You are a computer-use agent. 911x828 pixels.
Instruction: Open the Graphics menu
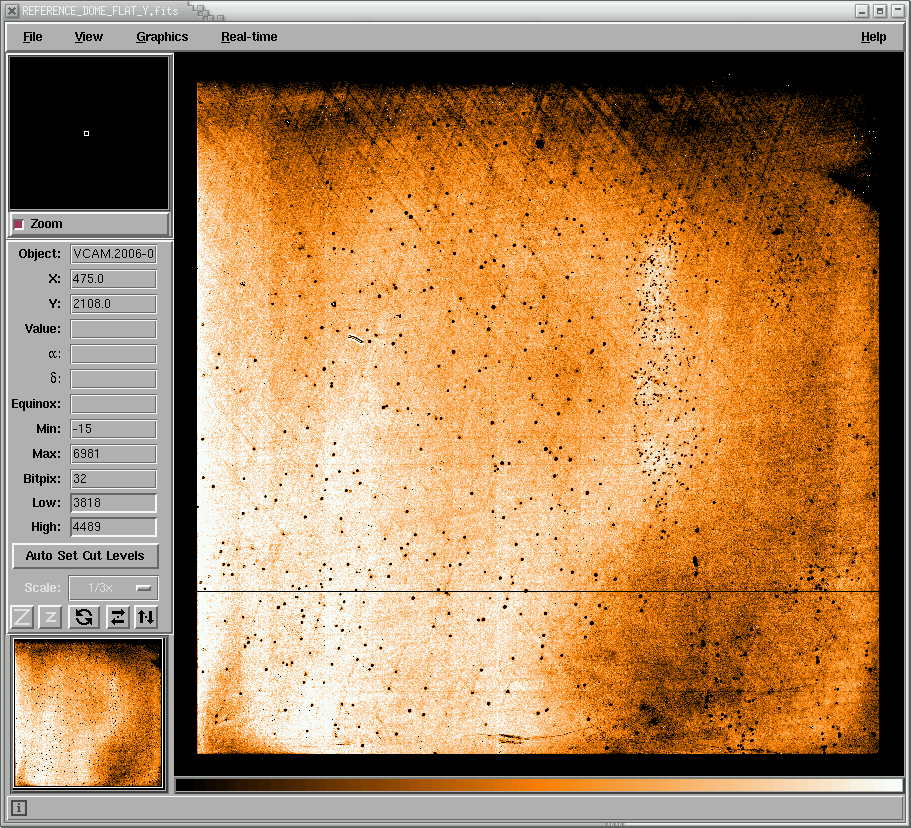pos(162,37)
